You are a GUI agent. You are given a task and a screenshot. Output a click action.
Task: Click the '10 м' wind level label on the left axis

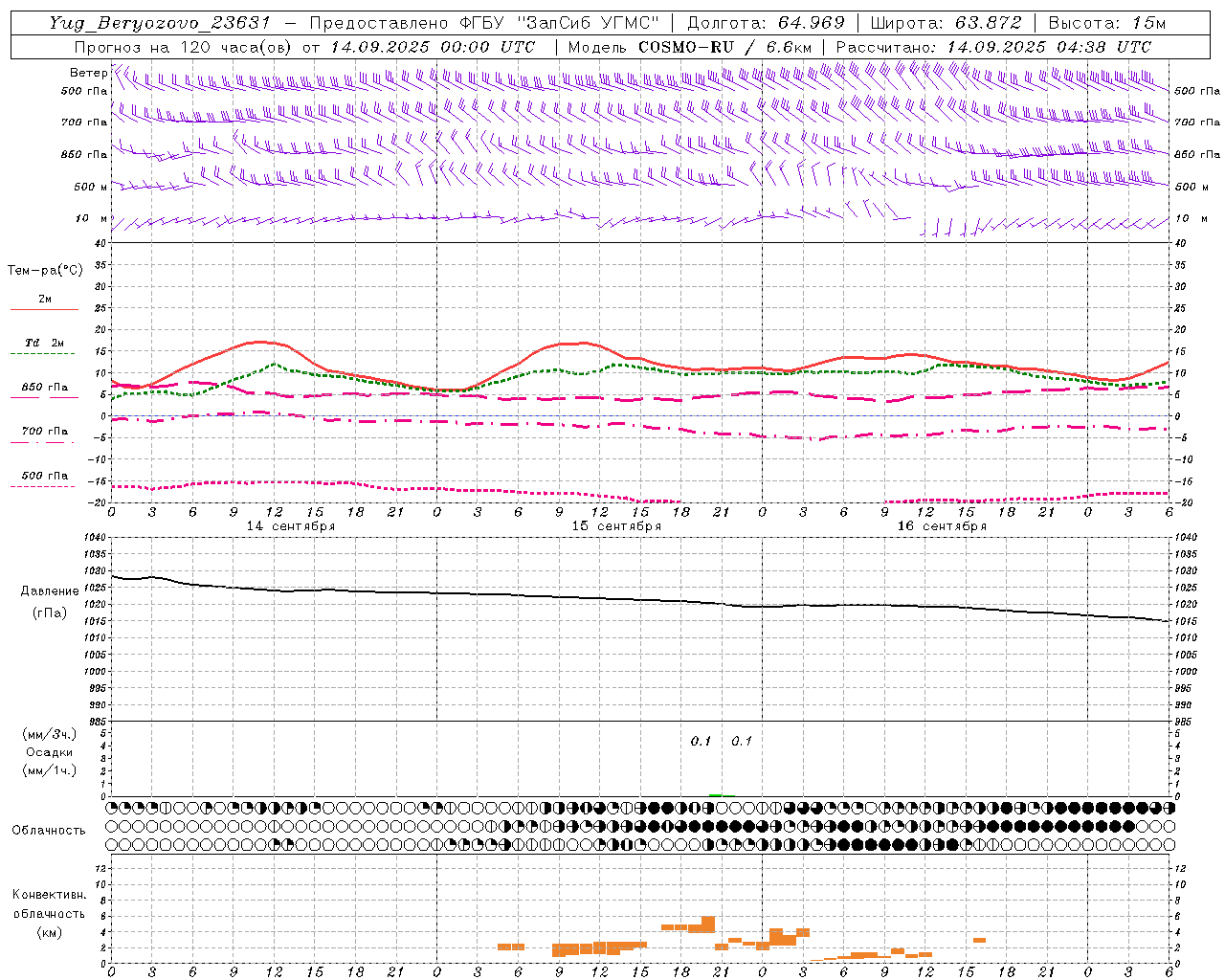(x=92, y=219)
